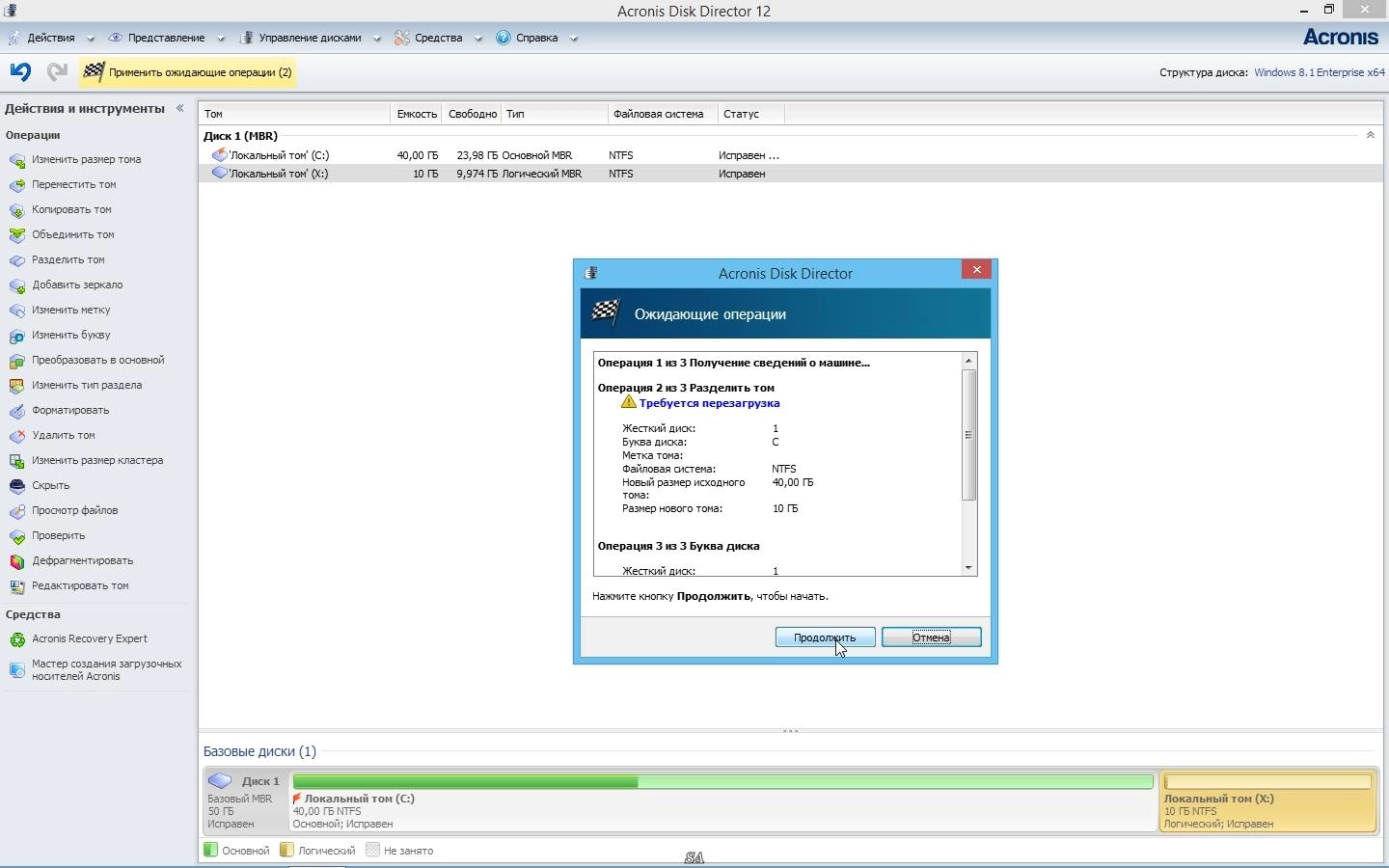Viewport: 1389px width, 868px height.
Task: Click 'Acronis Recovery Expert' link text
Action: click(x=89, y=638)
